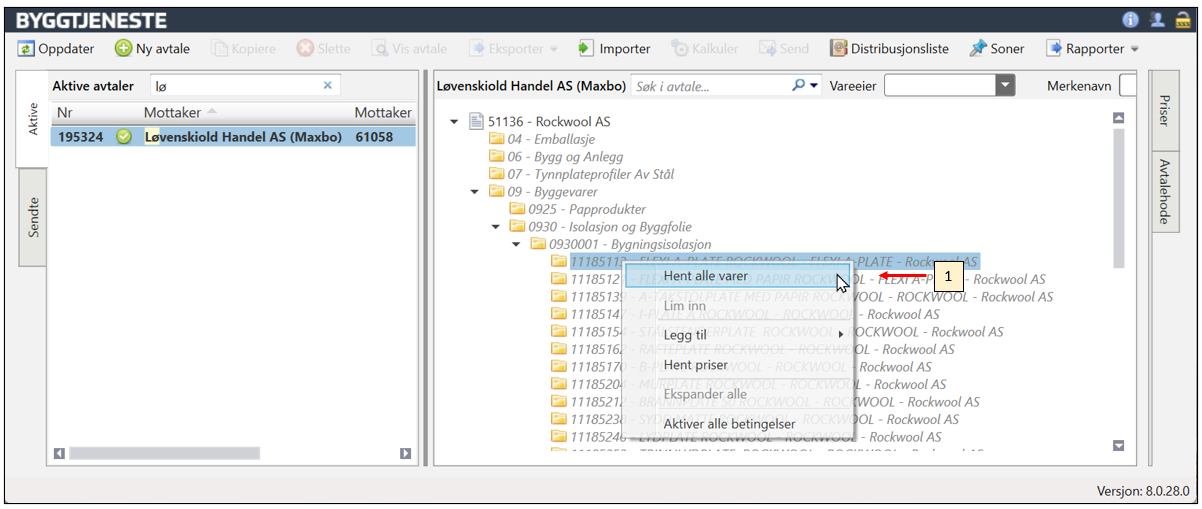Open the Priser side tab

click(1163, 110)
